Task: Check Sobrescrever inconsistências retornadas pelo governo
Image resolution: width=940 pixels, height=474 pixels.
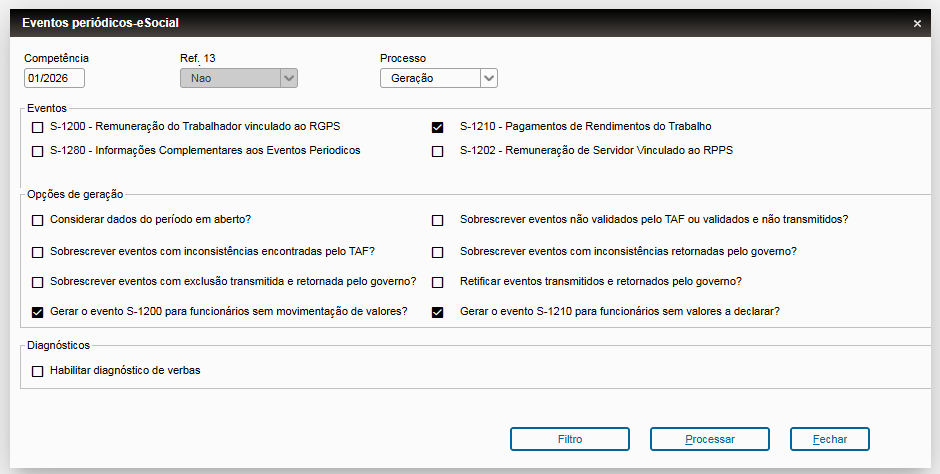Action: click(x=437, y=252)
